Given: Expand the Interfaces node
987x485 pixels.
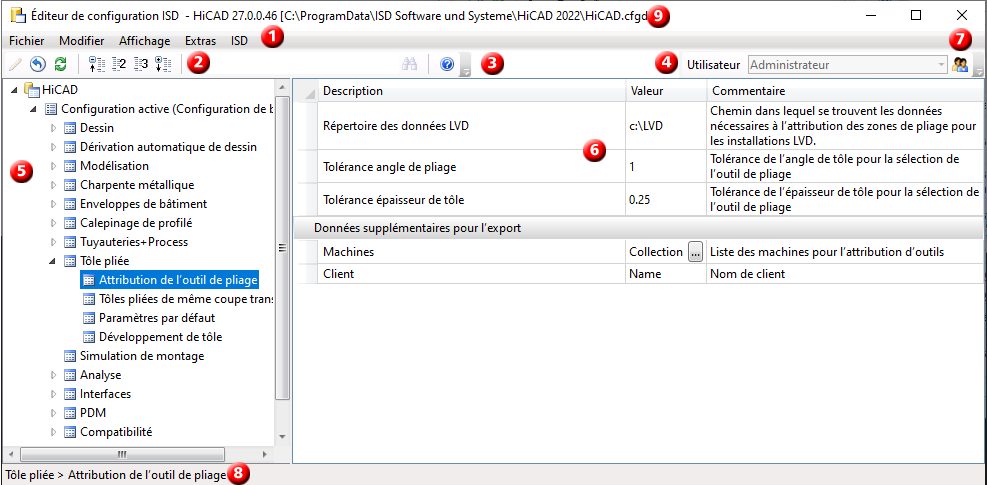Looking at the screenshot, I should point(54,394).
